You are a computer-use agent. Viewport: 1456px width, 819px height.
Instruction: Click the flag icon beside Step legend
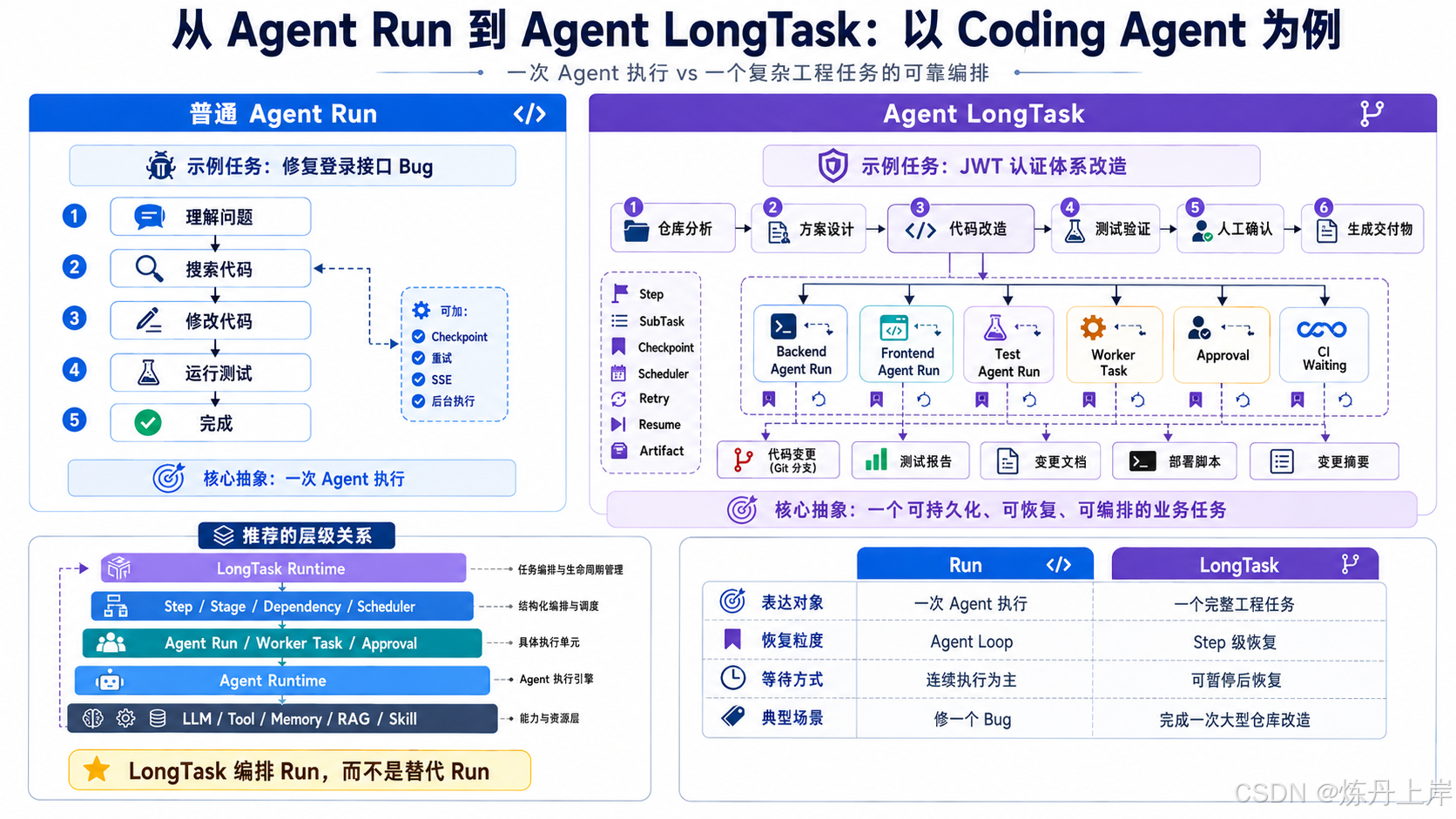[x=620, y=293]
